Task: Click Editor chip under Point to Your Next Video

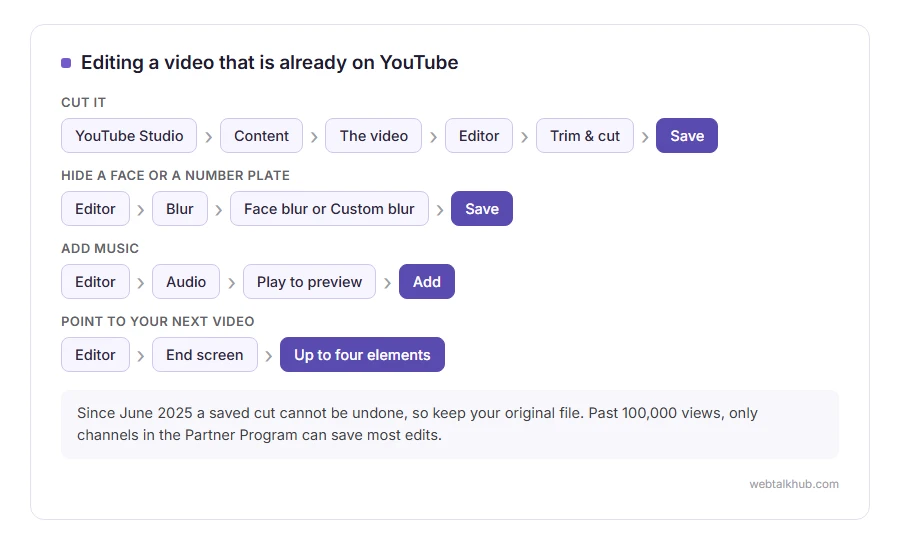Action: click(95, 355)
